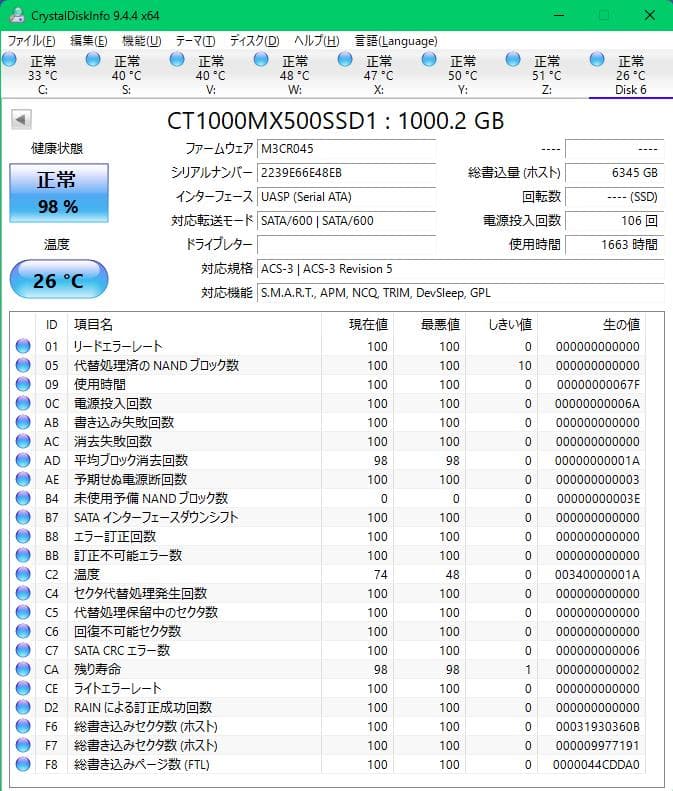Click status orb for attribute CA 残り寿命
The width and height of the screenshot is (673, 791).
click(23, 669)
